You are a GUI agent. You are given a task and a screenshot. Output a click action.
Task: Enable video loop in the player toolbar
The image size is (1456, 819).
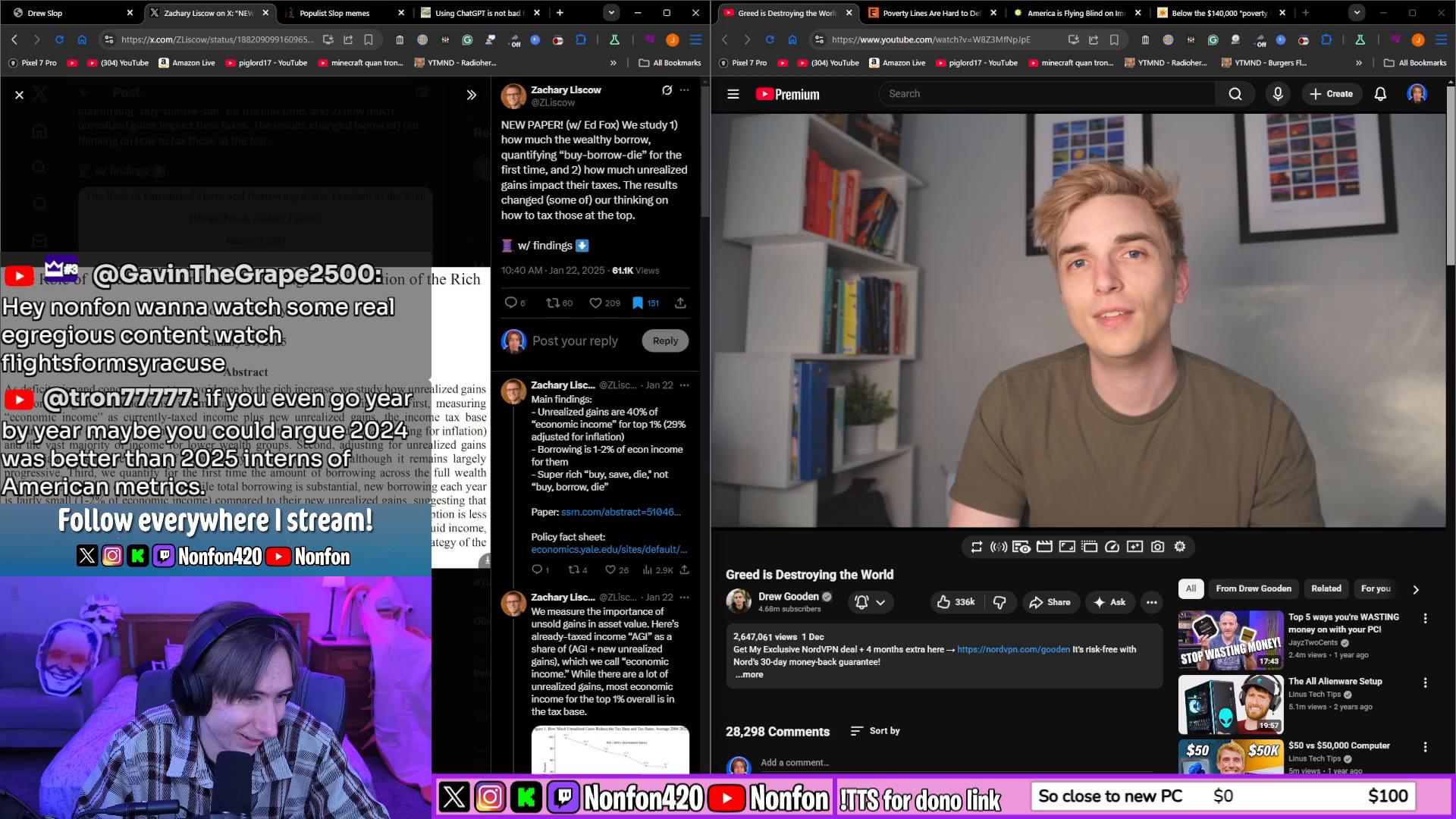[x=976, y=546]
